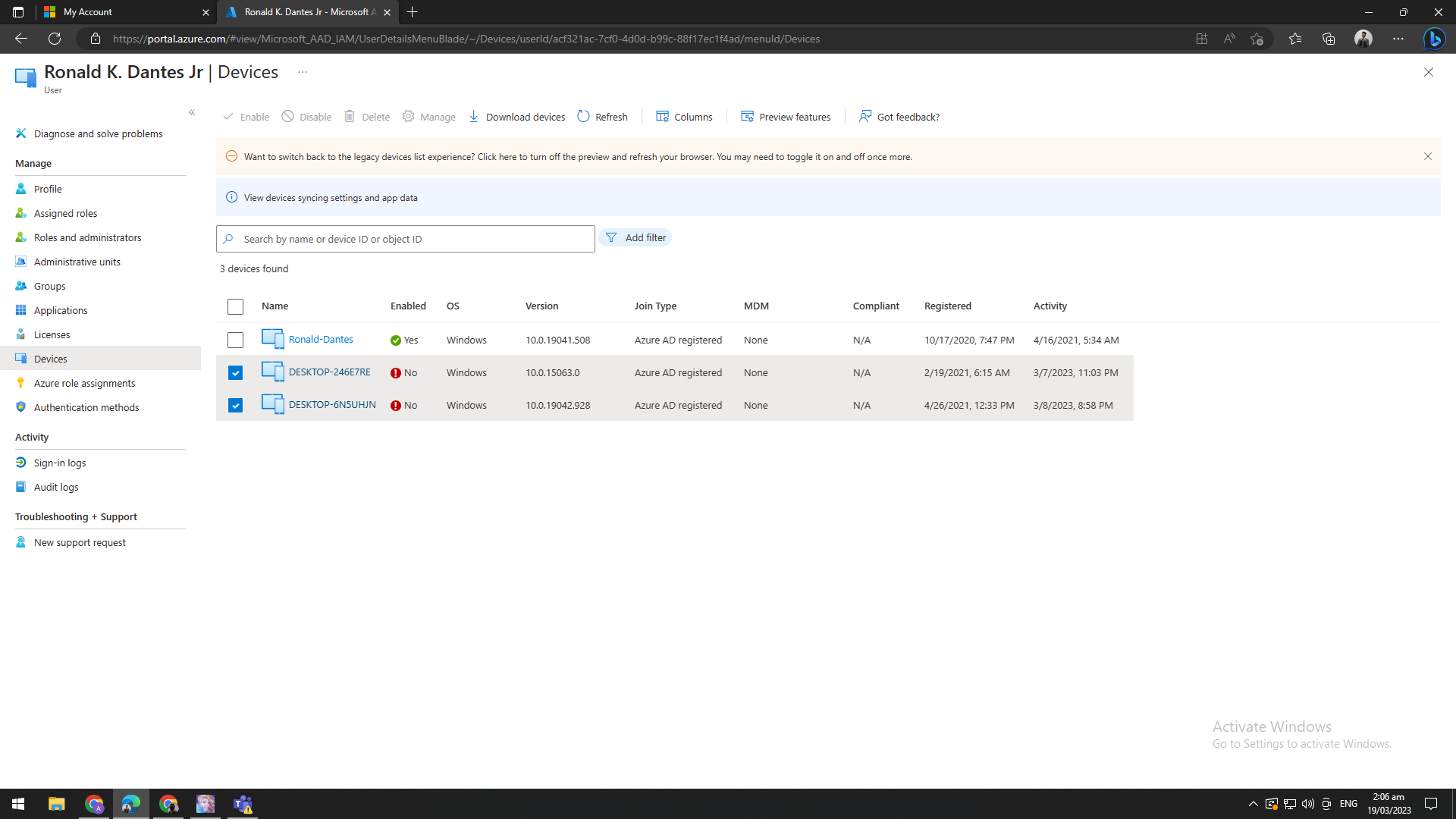Open Sign-in logs menu item

[x=59, y=463]
